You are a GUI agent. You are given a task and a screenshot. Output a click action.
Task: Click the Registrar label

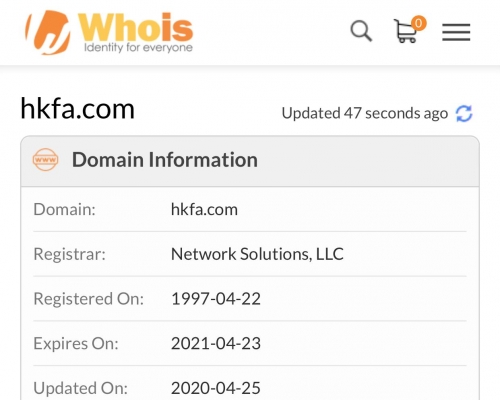(x=69, y=254)
